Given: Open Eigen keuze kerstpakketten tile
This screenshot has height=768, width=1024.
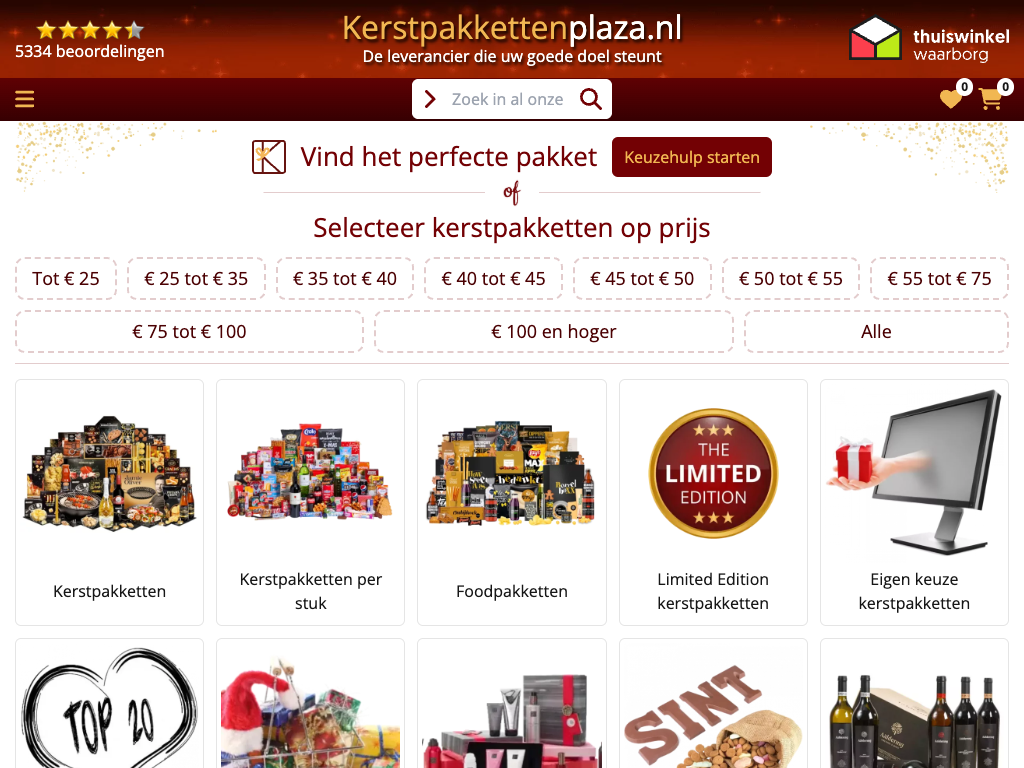Looking at the screenshot, I should coord(914,502).
